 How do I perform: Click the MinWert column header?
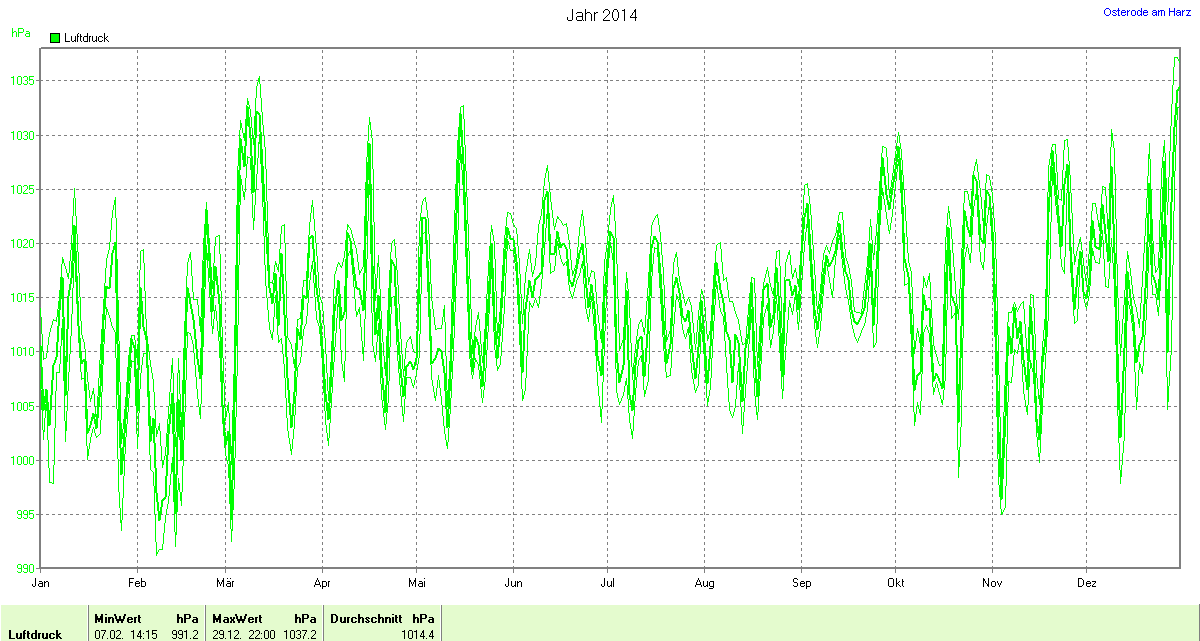point(118,619)
